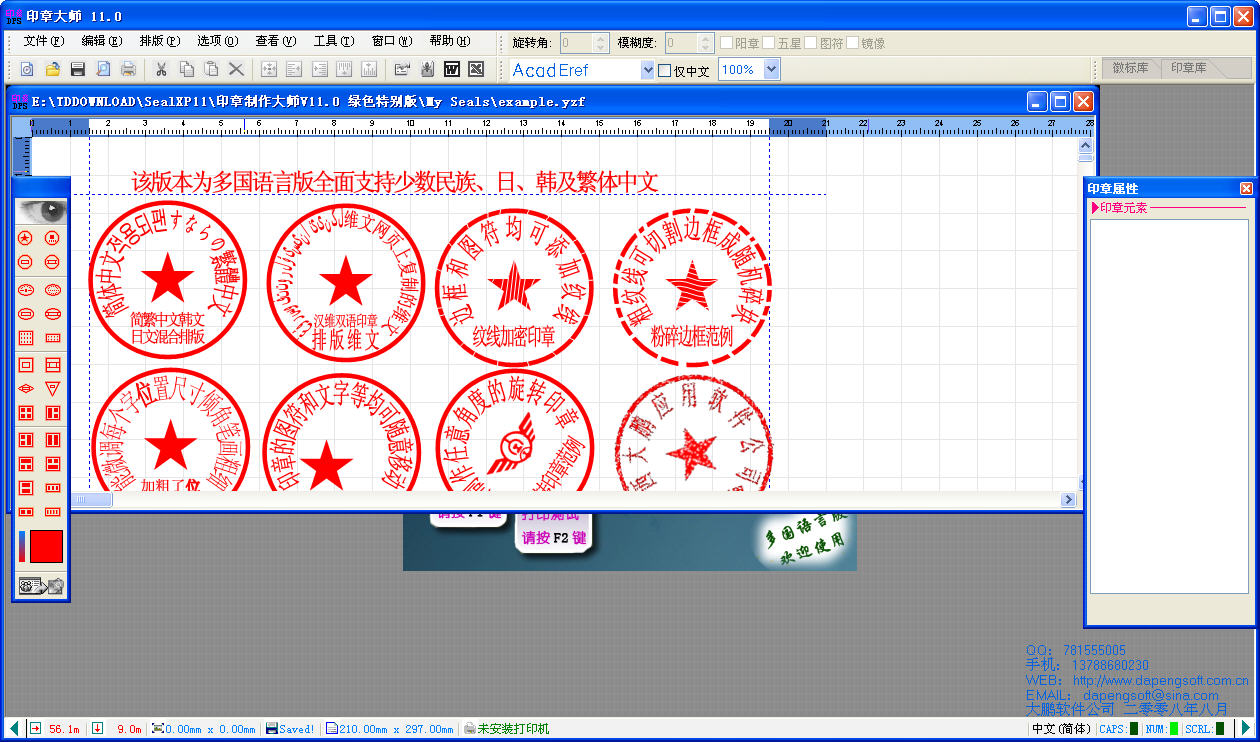Toggle the 仅中文 checkbox

665,71
